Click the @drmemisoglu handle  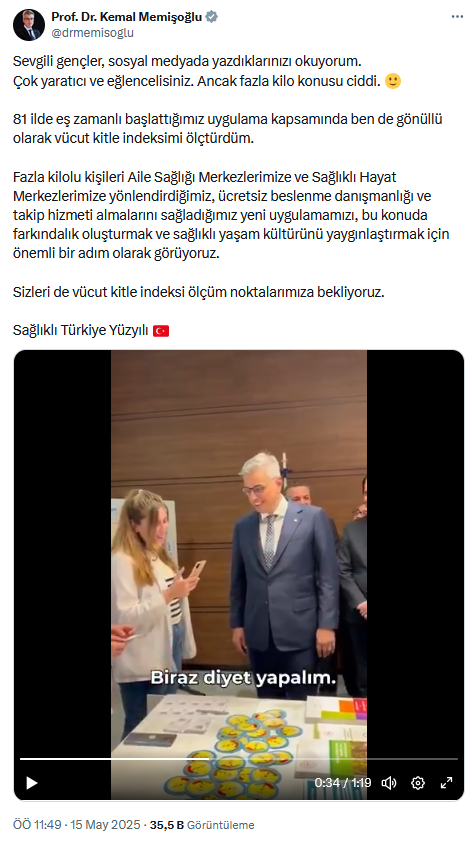coord(93,33)
